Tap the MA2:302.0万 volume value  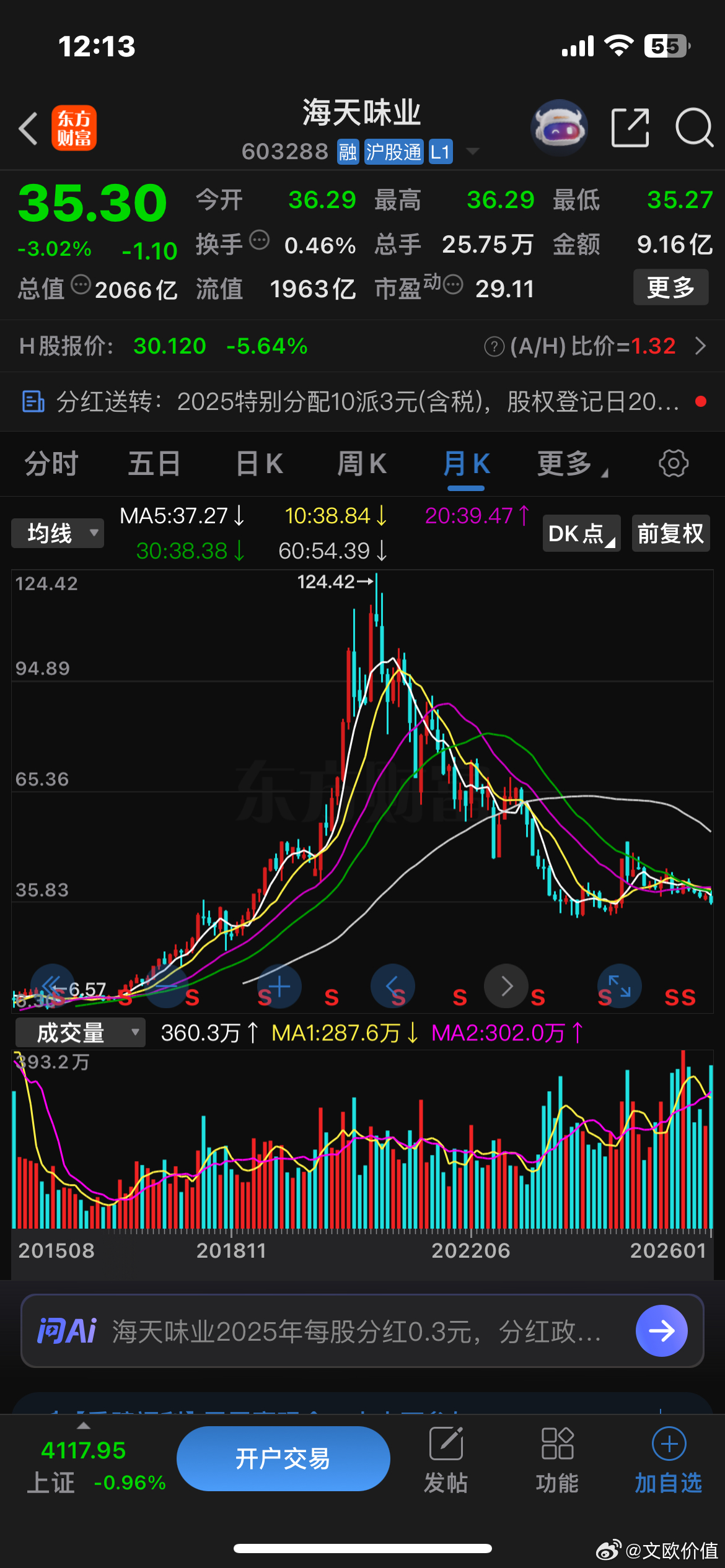pyautogui.click(x=507, y=1032)
